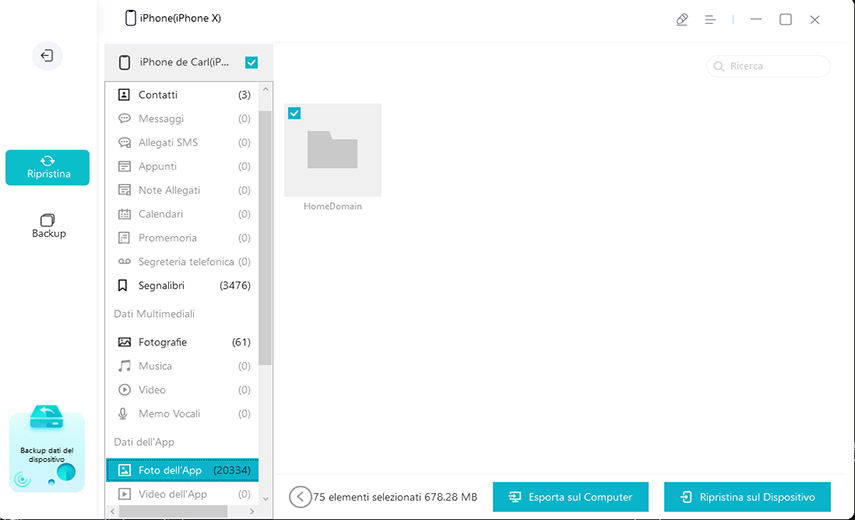This screenshot has height=520, width=855.
Task: Click the circled back arrow icon
Action: pos(299,497)
